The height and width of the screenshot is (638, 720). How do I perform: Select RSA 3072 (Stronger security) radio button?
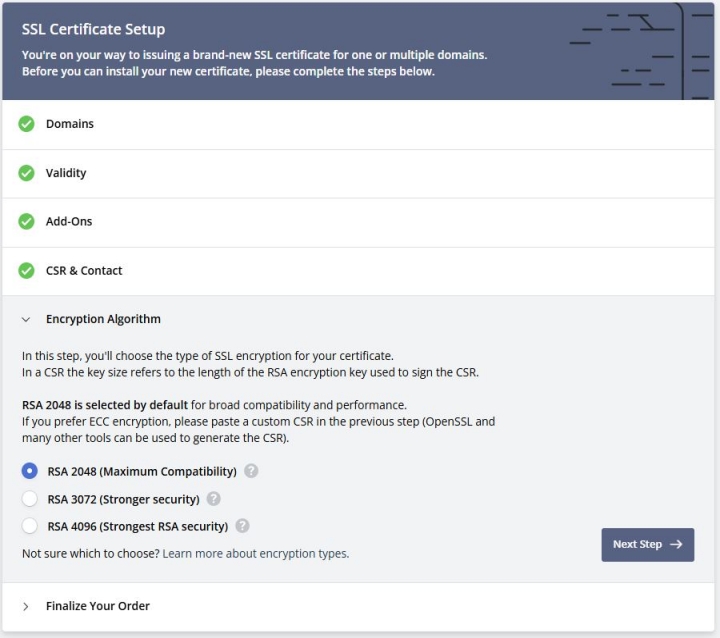tap(30, 498)
